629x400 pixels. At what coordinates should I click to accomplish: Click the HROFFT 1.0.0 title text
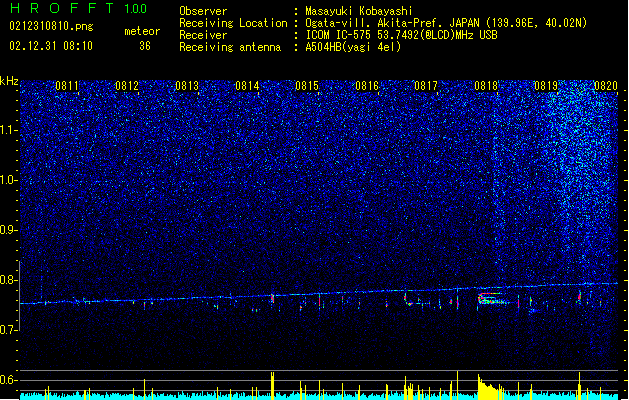(x=79, y=8)
